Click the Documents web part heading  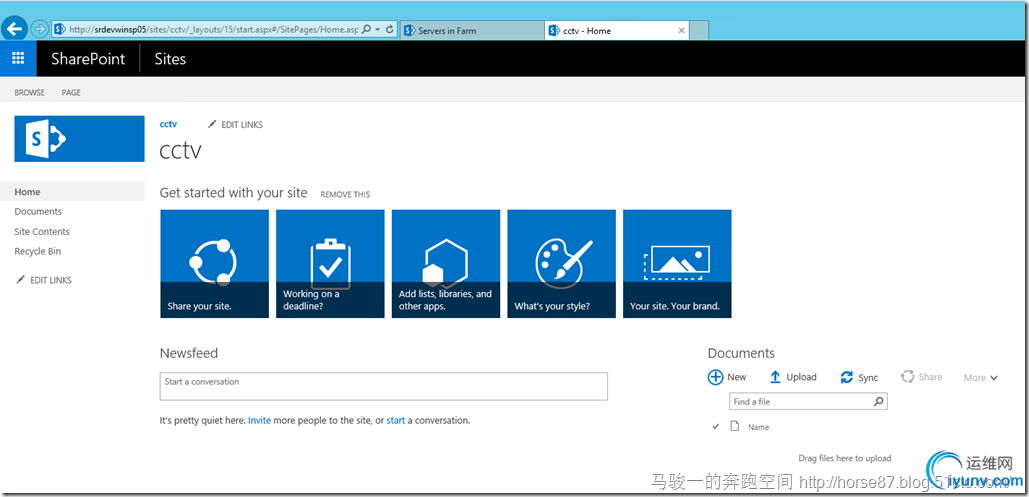(741, 353)
